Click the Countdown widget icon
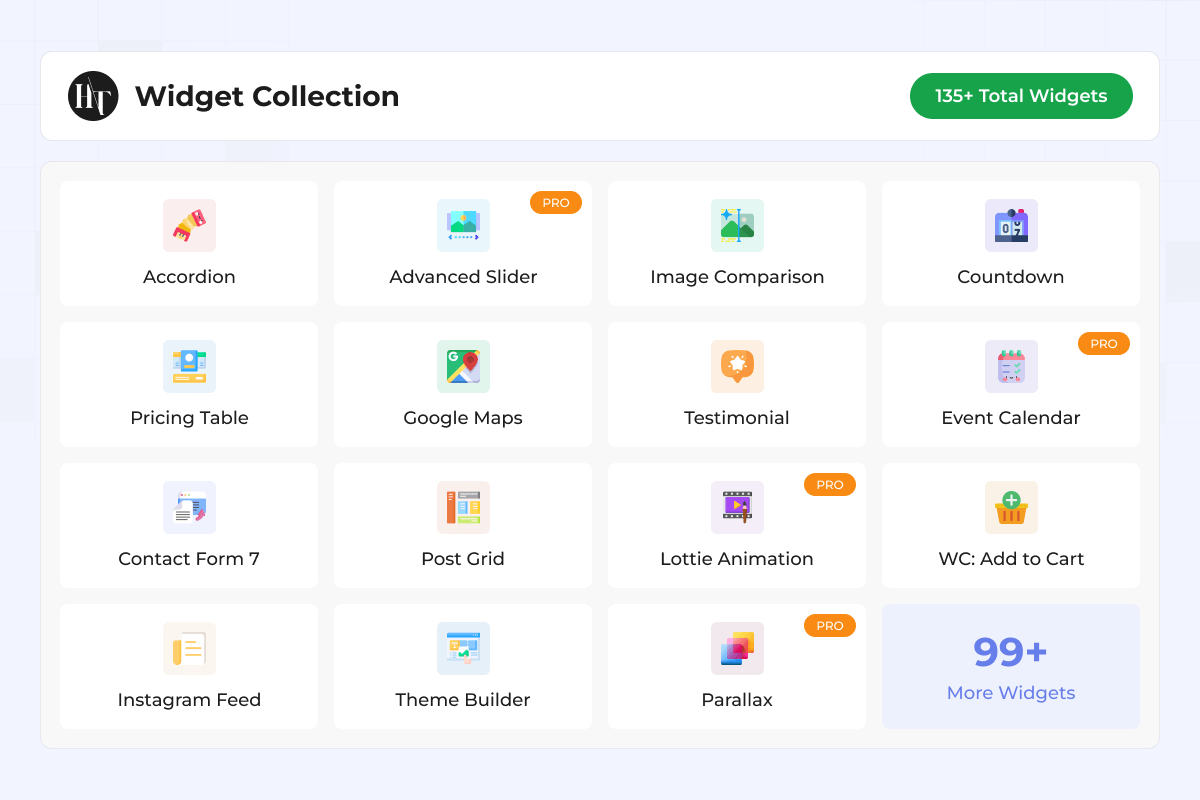Image resolution: width=1200 pixels, height=800 pixels. tap(1011, 225)
